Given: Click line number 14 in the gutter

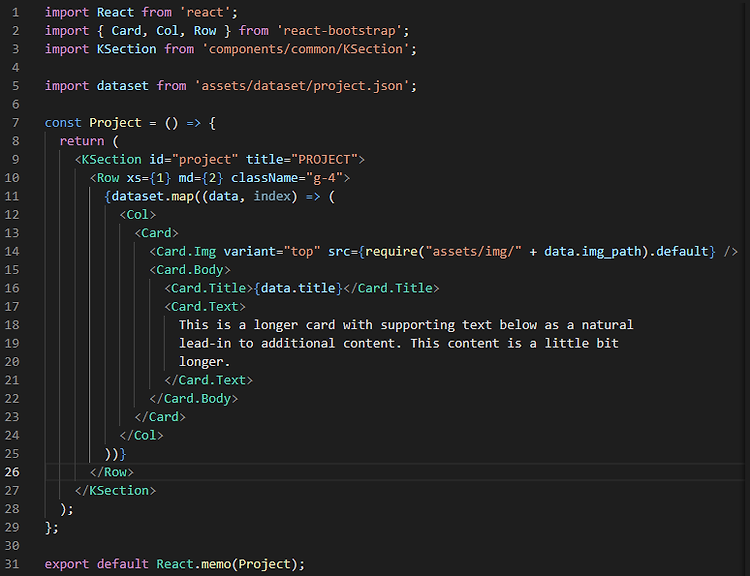Looking at the screenshot, I should [12, 252].
